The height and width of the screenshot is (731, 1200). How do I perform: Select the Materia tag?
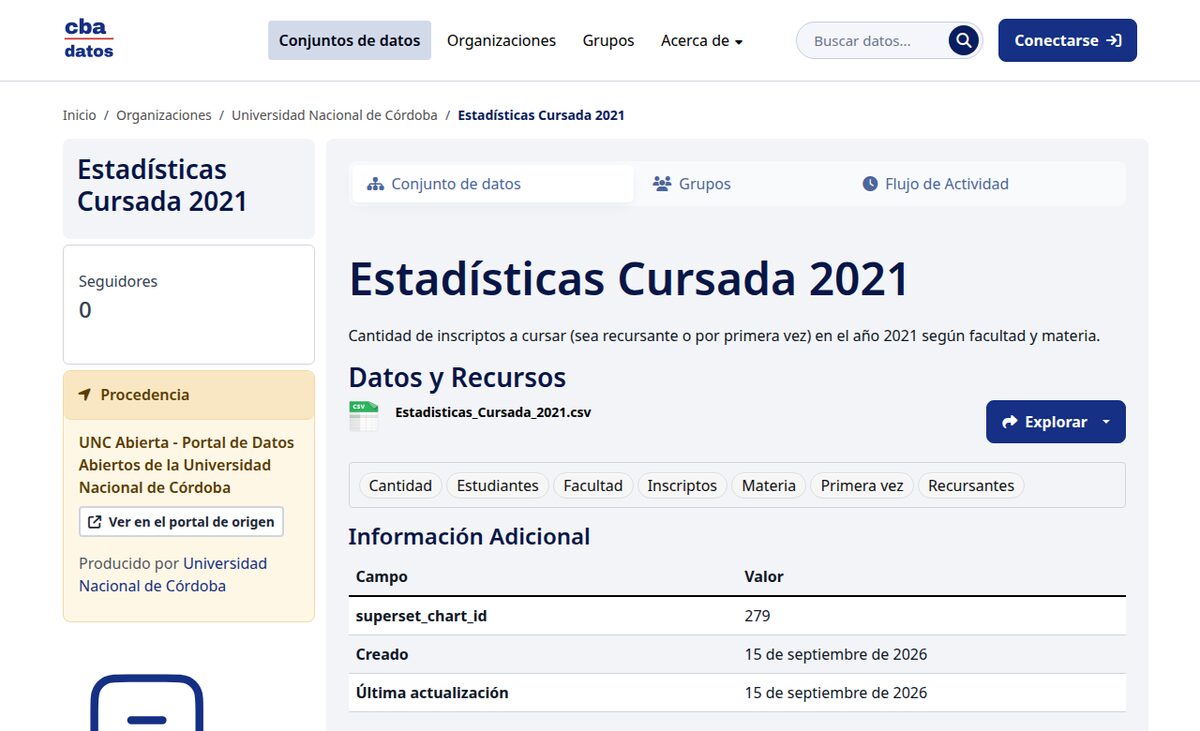[769, 485]
